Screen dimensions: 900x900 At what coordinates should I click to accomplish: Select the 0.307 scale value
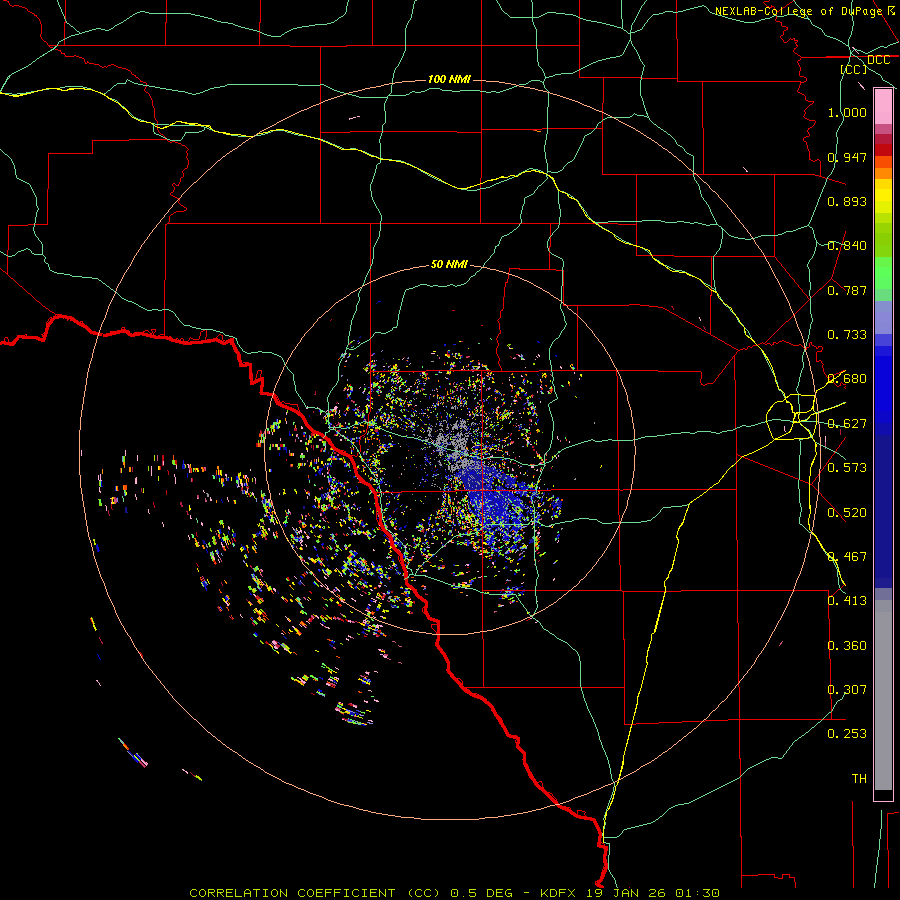847,690
